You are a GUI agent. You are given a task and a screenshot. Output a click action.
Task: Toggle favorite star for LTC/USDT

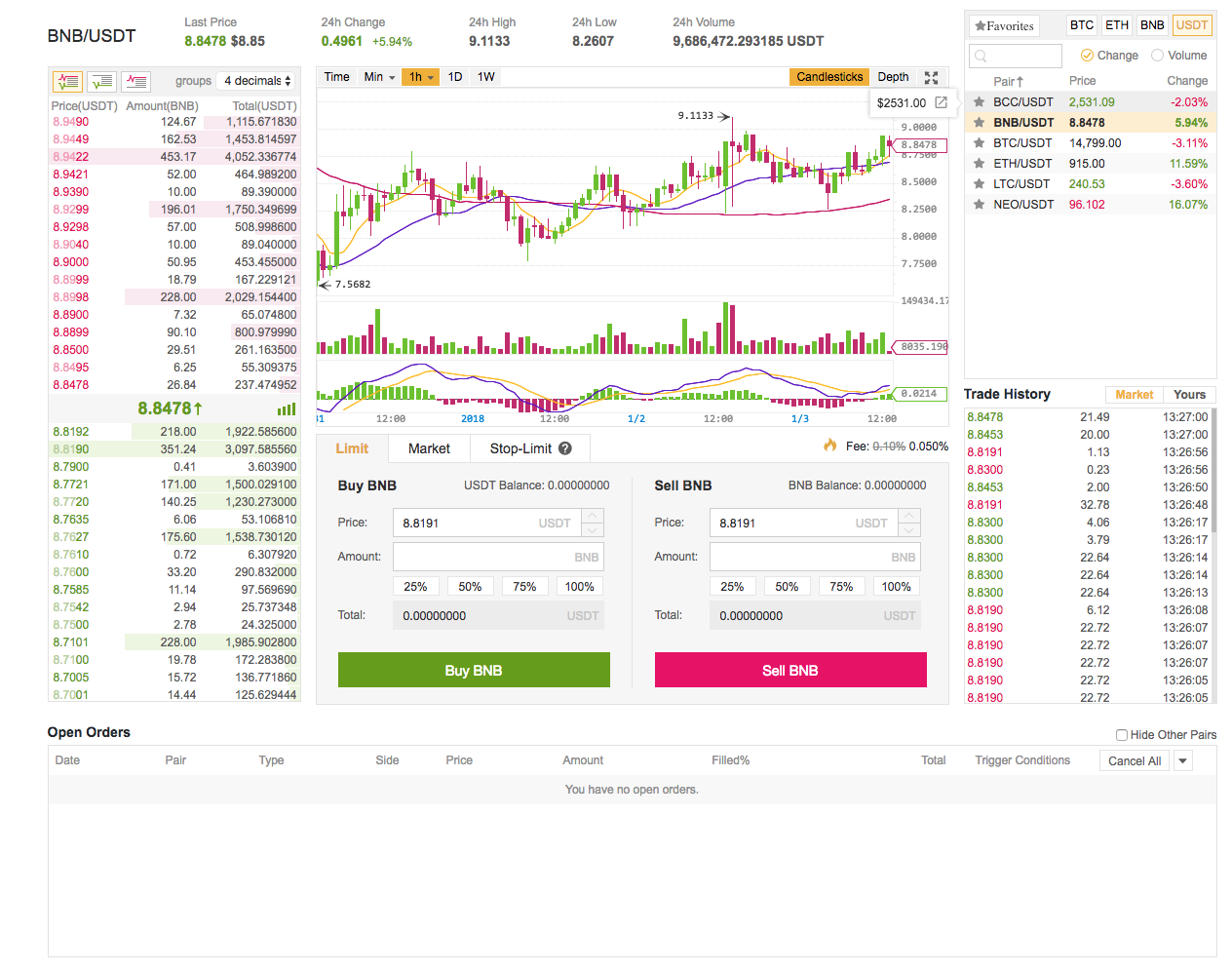pos(979,183)
